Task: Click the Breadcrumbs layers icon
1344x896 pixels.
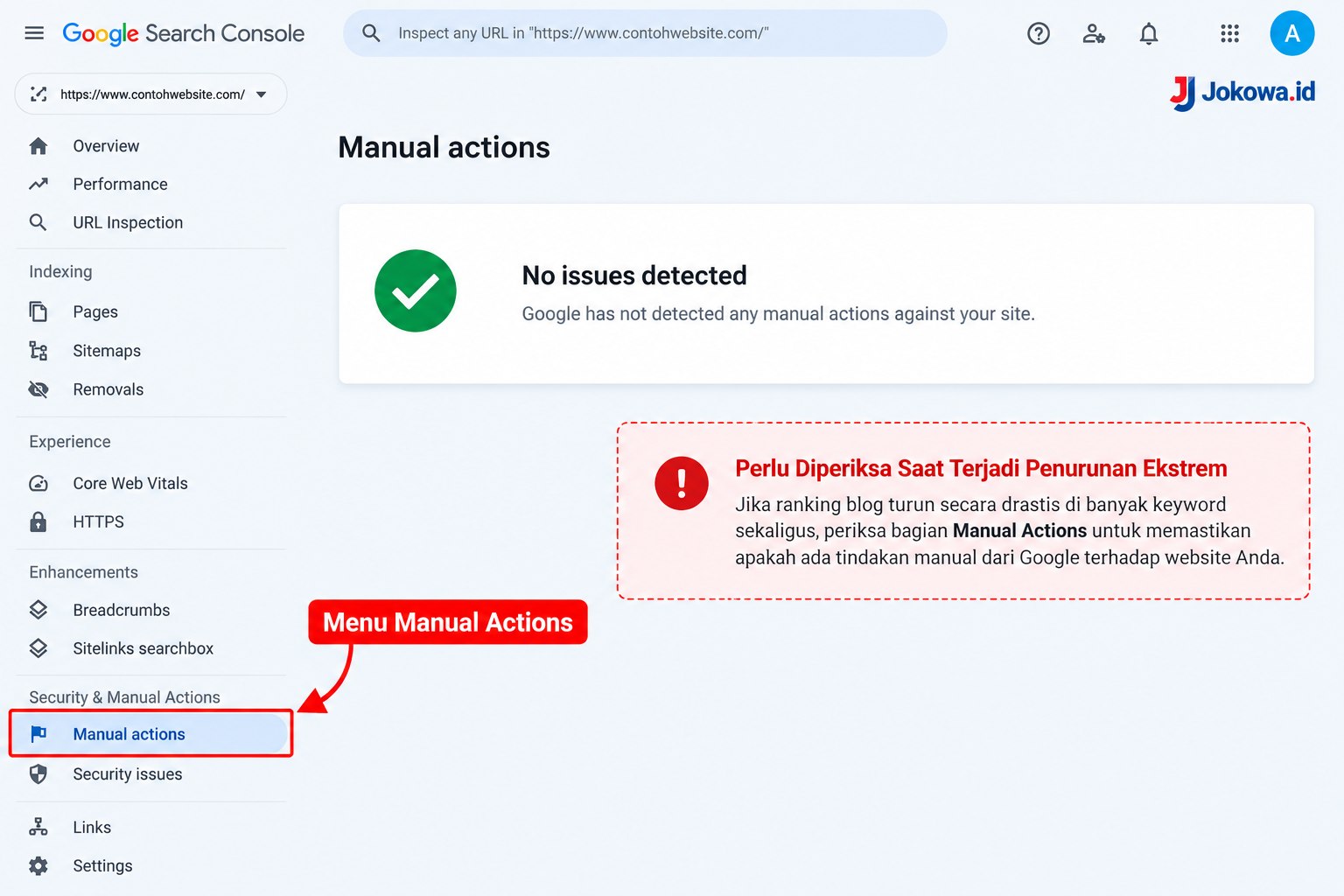Action: 38,610
